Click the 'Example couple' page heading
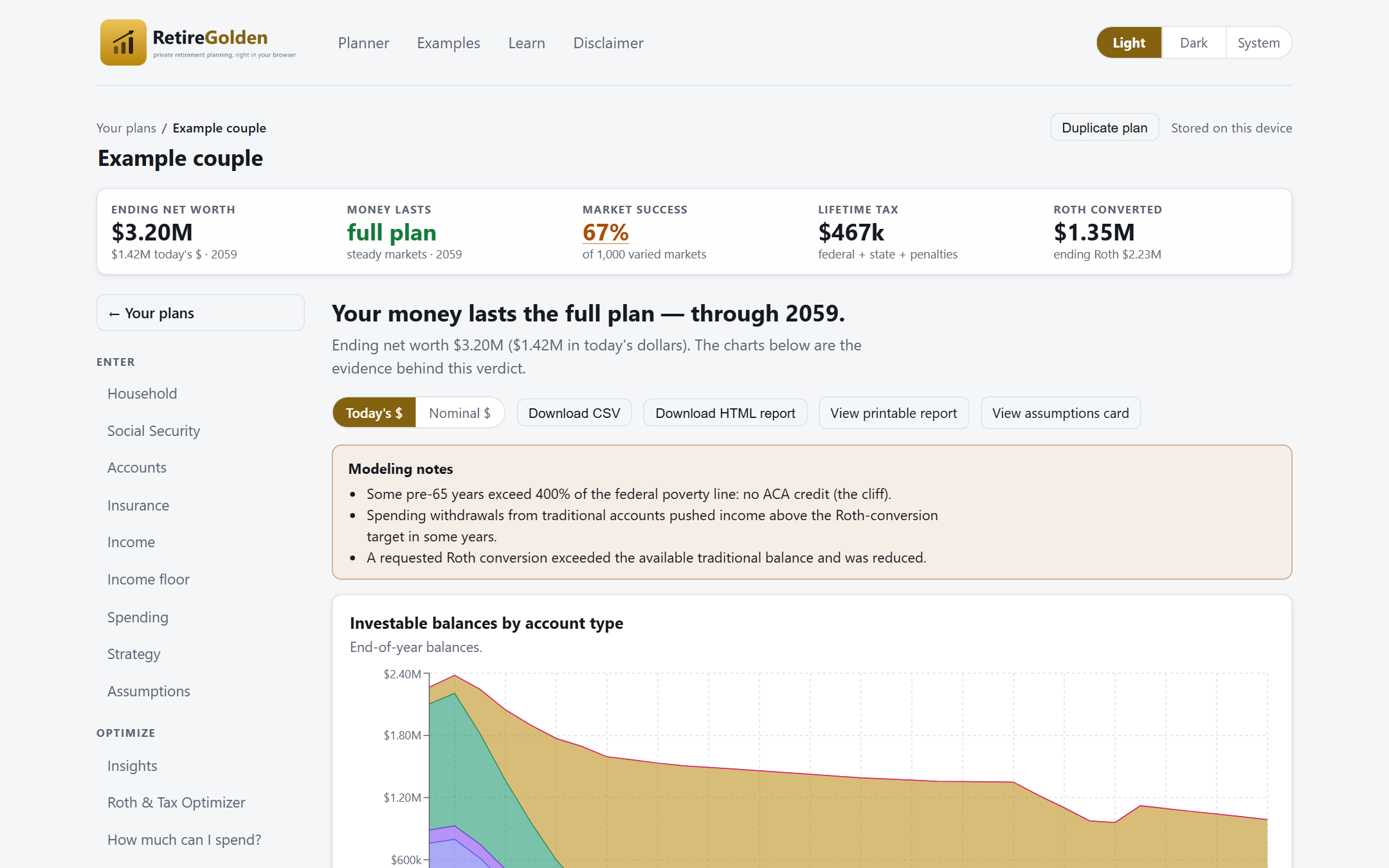The height and width of the screenshot is (868, 1389). pyautogui.click(x=180, y=158)
